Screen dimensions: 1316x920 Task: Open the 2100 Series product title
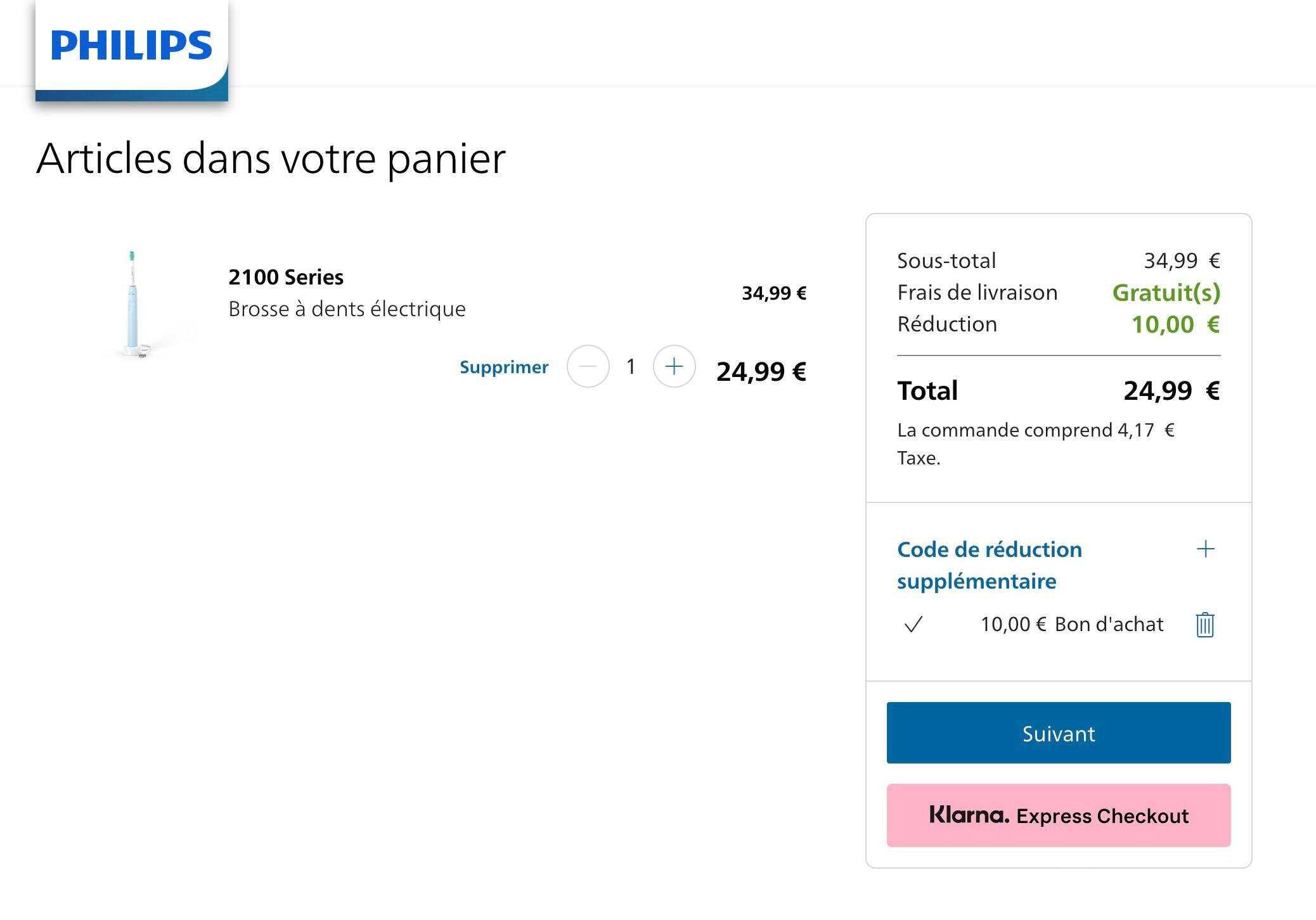pyautogui.click(x=286, y=277)
